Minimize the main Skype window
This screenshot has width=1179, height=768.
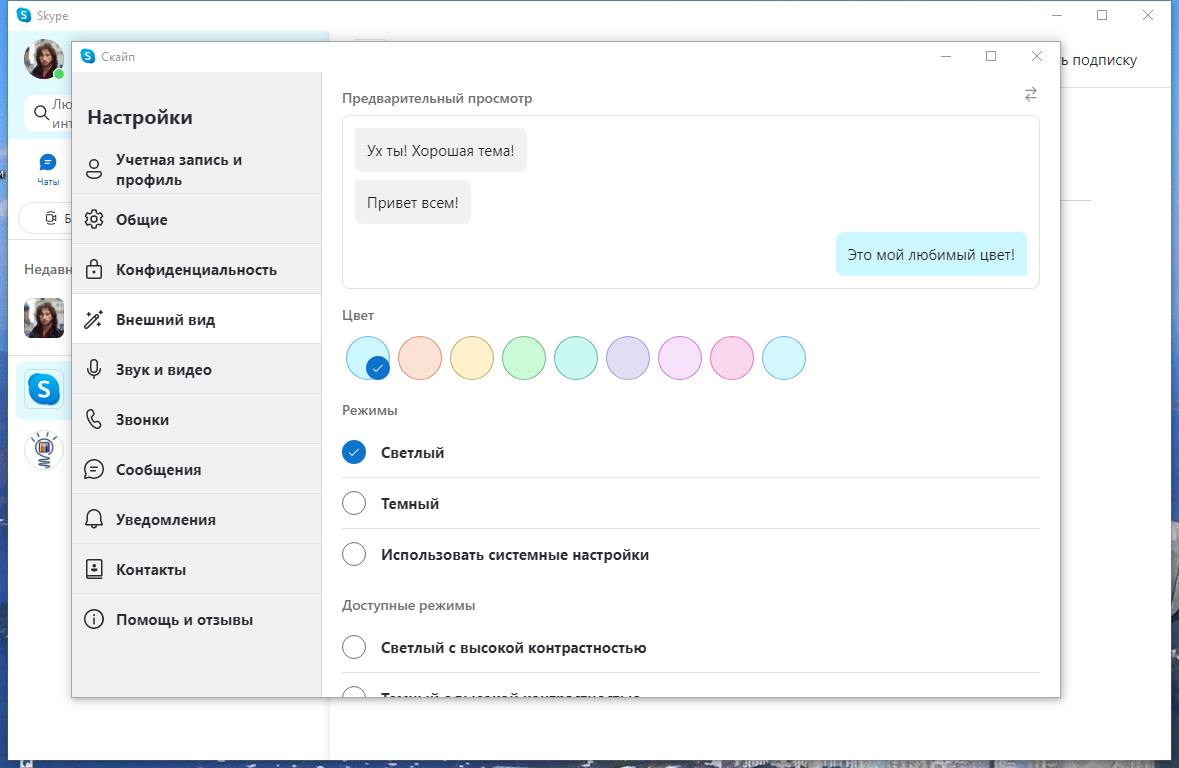[1056, 15]
